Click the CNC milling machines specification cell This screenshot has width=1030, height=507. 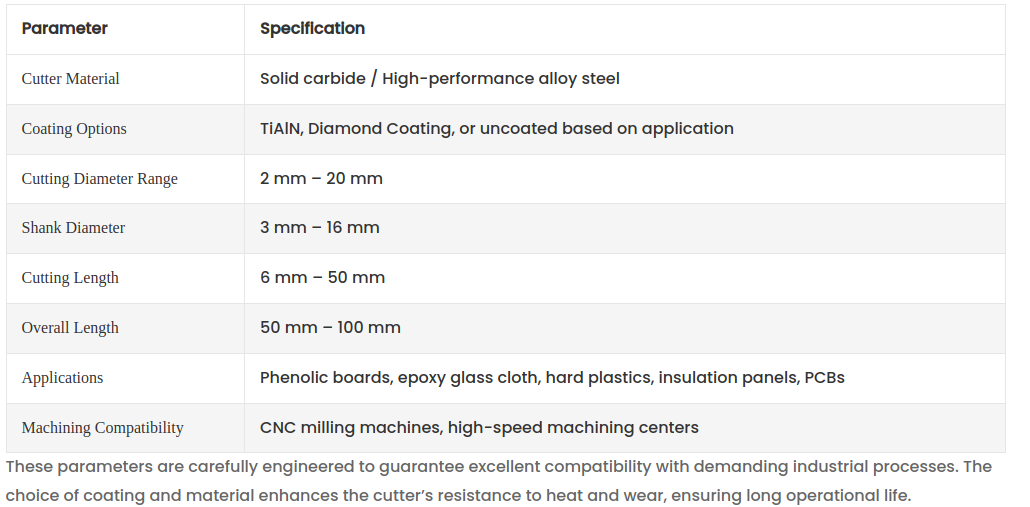[479, 428]
